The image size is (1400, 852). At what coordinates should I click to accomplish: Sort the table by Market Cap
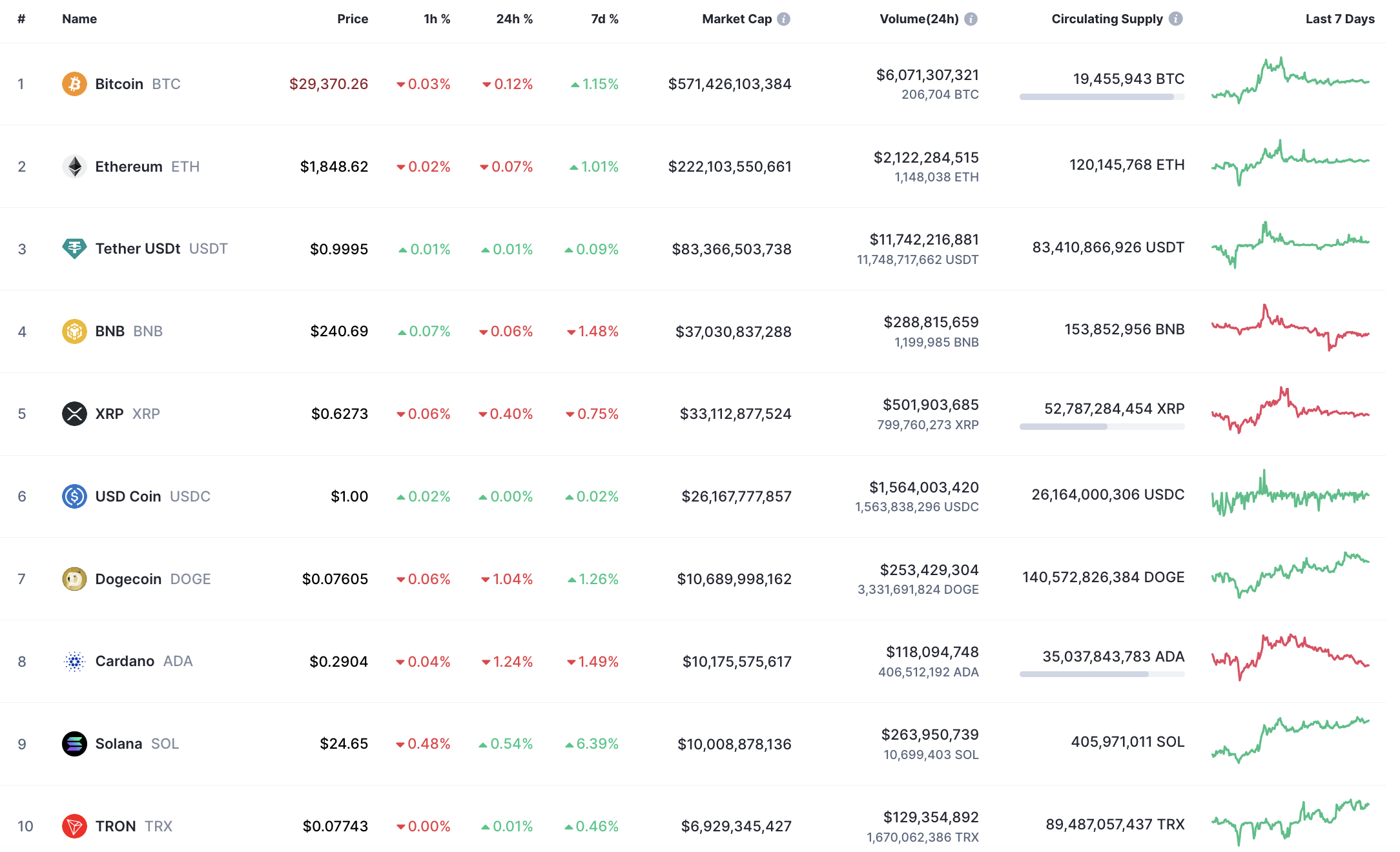[737, 19]
